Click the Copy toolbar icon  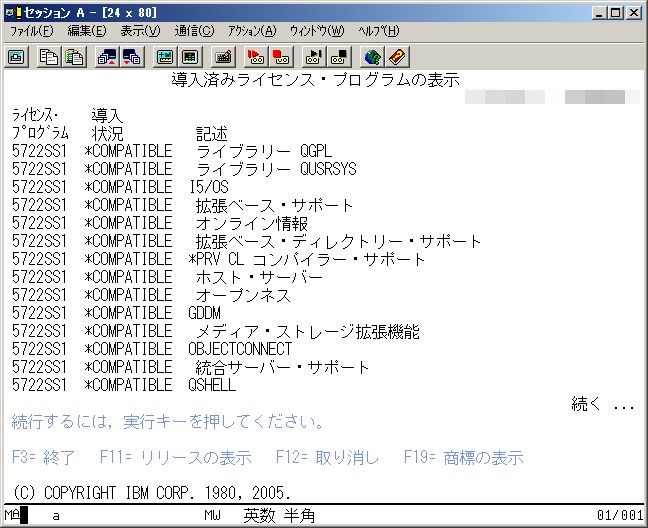click(x=48, y=57)
